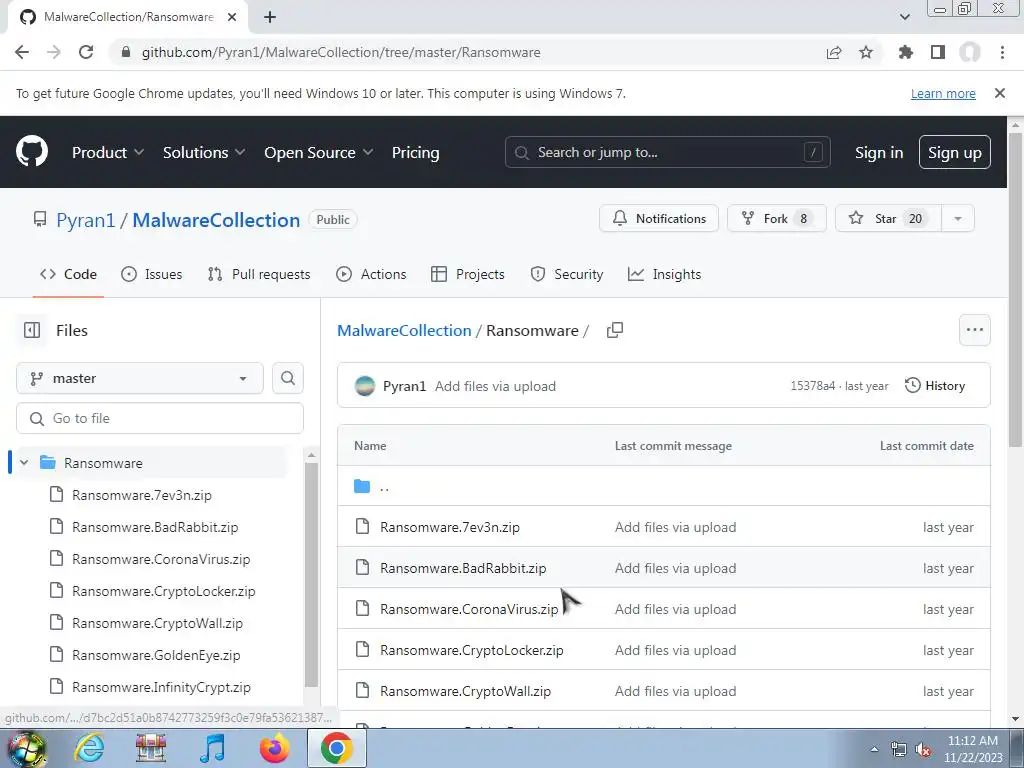Collapse the Ransomware folder in tree

[x=24, y=463]
